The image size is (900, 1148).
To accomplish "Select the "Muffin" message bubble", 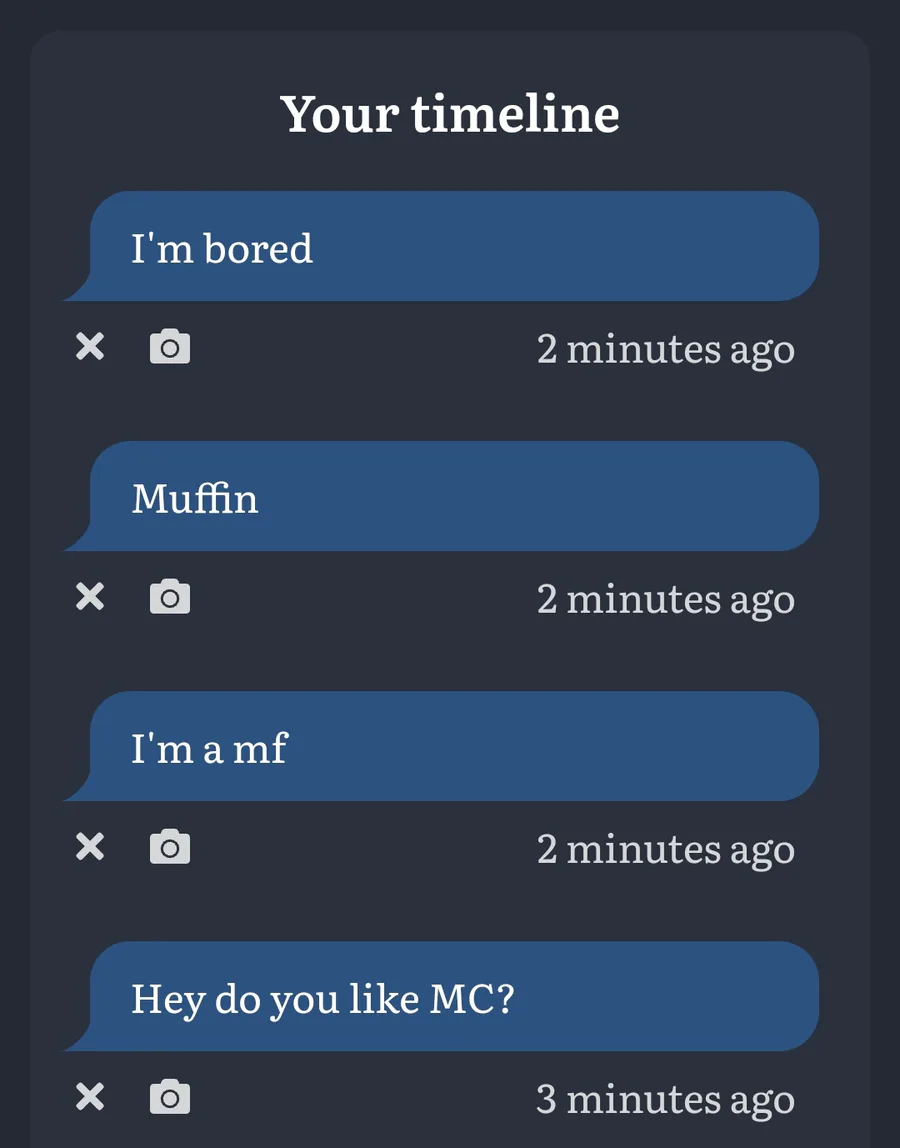I will (x=442, y=496).
